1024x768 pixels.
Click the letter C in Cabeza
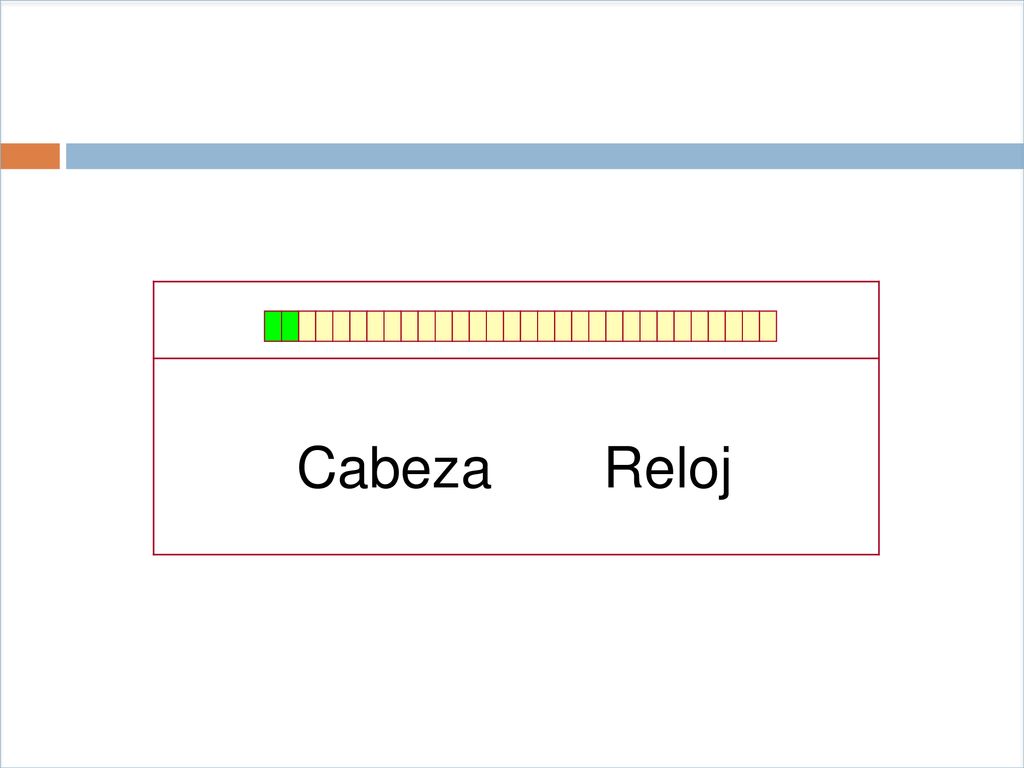pyautogui.click(x=317, y=467)
